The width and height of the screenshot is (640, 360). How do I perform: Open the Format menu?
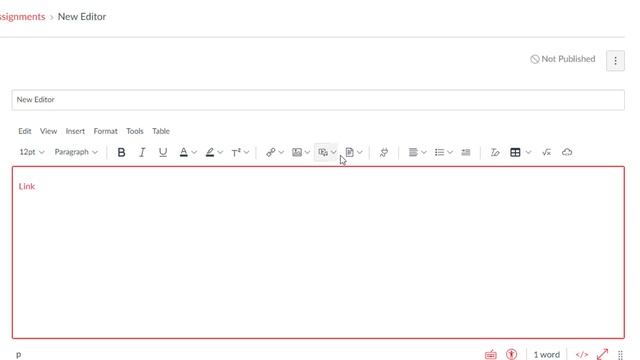click(105, 131)
